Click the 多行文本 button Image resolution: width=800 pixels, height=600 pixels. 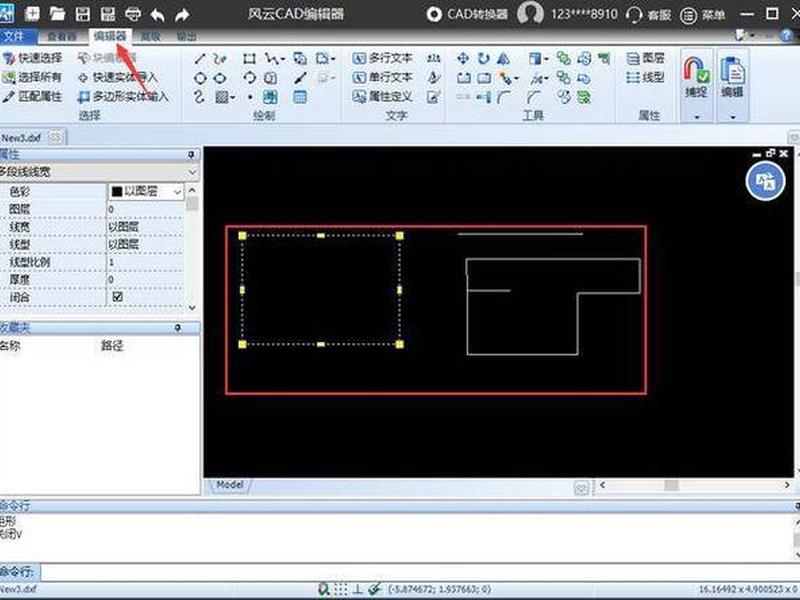click(x=383, y=58)
